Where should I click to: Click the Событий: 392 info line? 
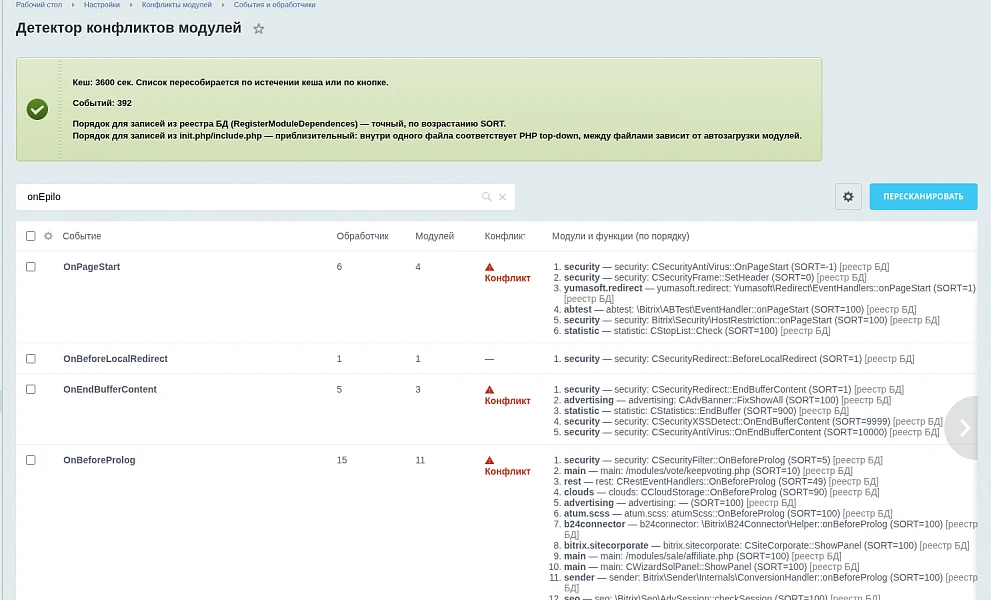coord(102,103)
